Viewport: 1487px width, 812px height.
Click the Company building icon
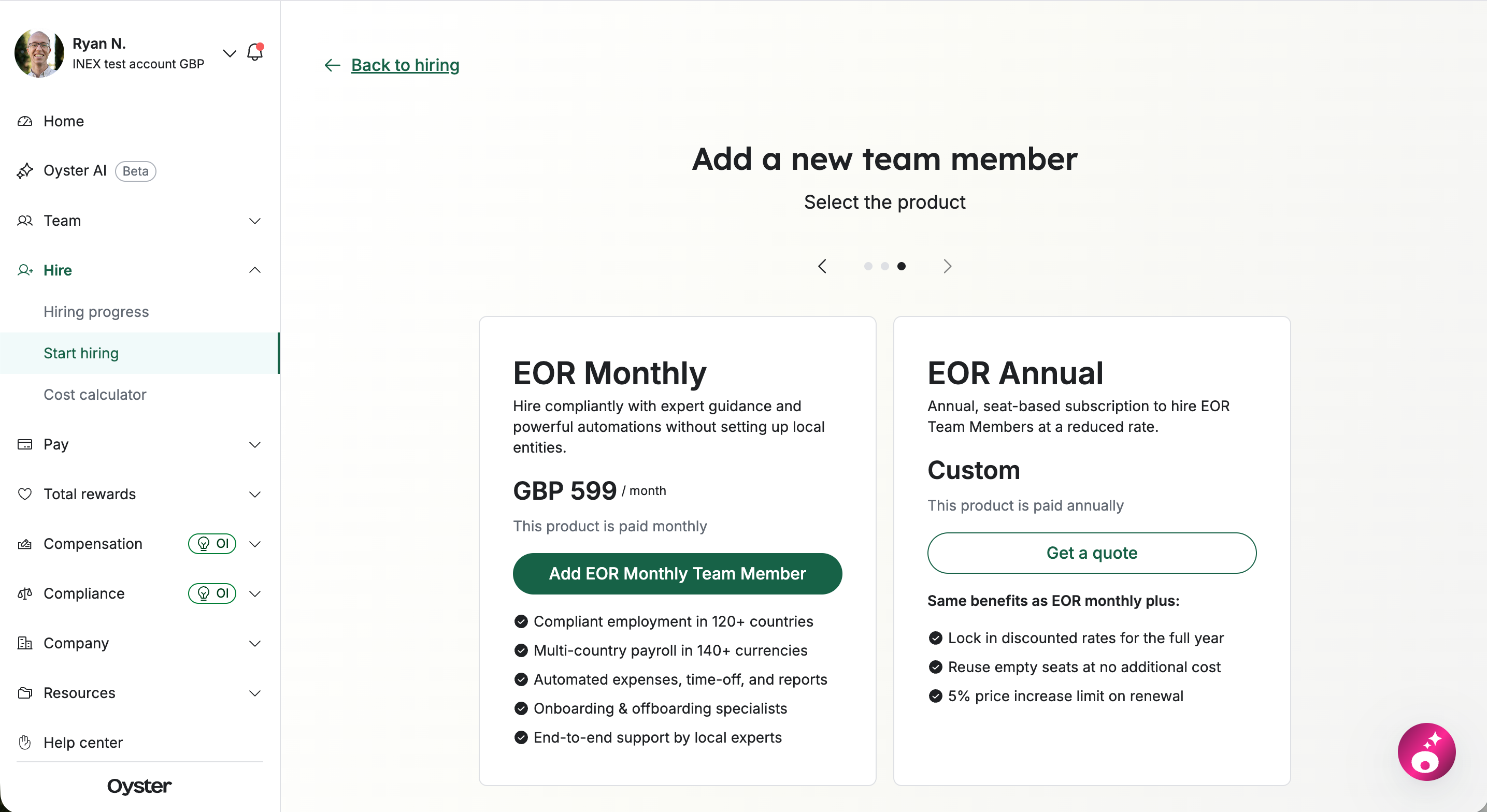(x=25, y=643)
